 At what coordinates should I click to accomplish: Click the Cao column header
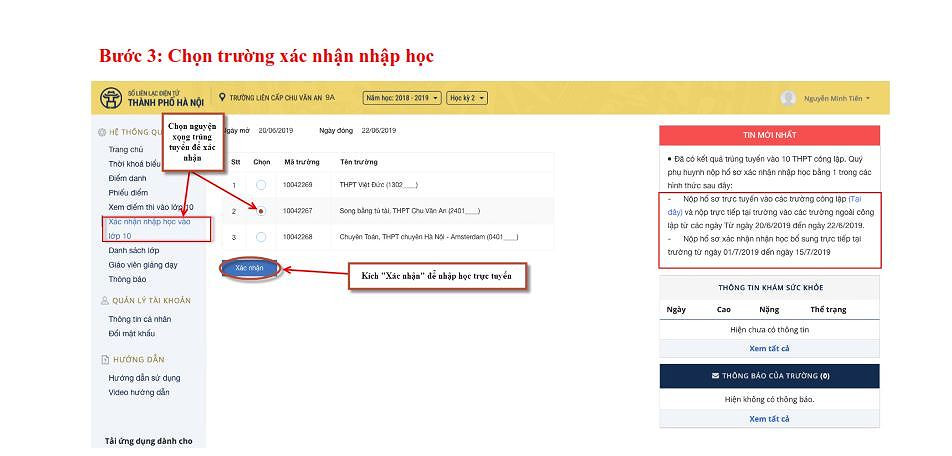[x=724, y=310]
